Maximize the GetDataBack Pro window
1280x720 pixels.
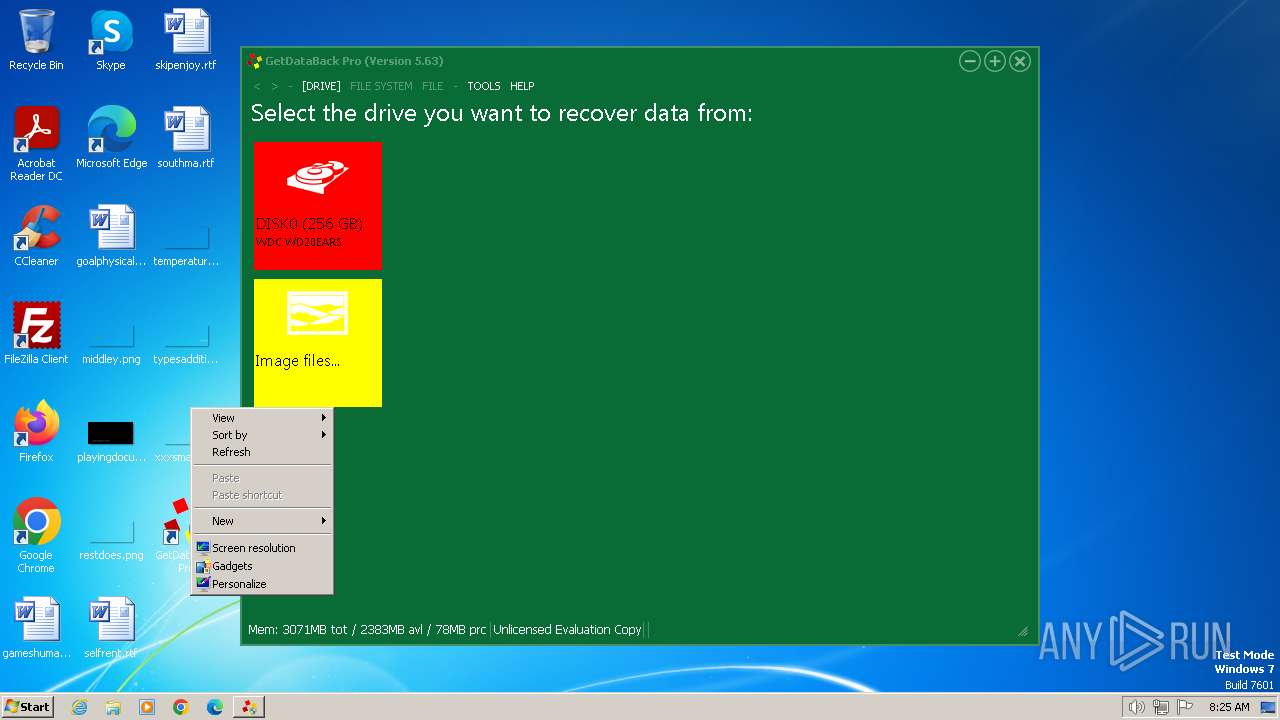tap(995, 61)
